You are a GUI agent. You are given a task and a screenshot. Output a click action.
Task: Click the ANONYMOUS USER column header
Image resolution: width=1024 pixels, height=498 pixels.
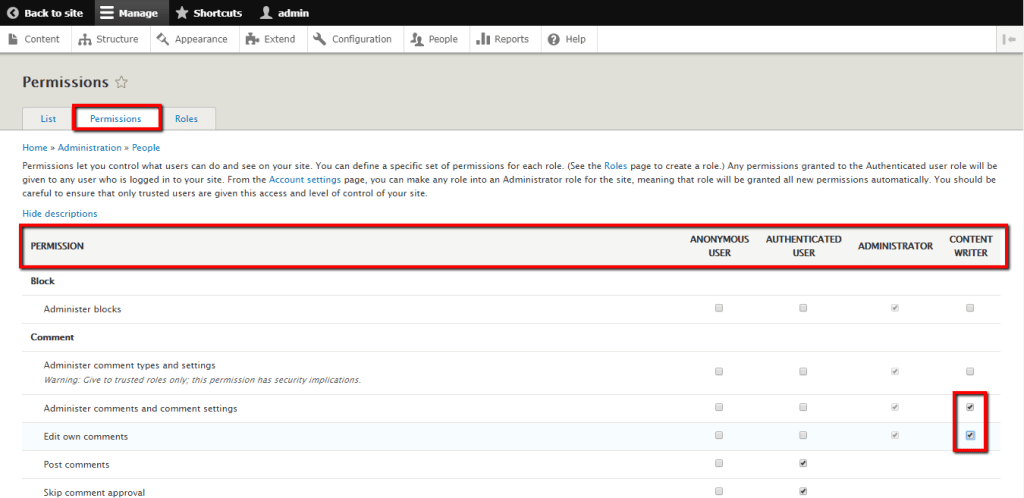(x=719, y=246)
